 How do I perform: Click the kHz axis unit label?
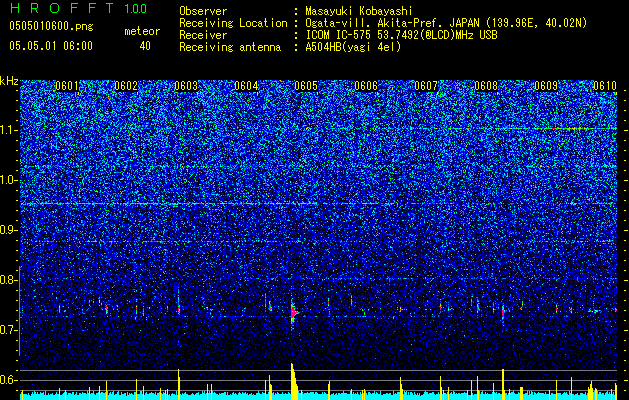tap(9, 81)
